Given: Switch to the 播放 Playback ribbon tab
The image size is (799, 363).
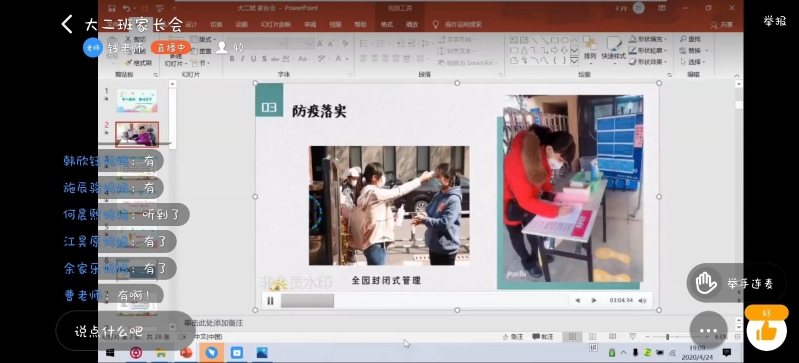Looking at the screenshot, I should coord(412,24).
